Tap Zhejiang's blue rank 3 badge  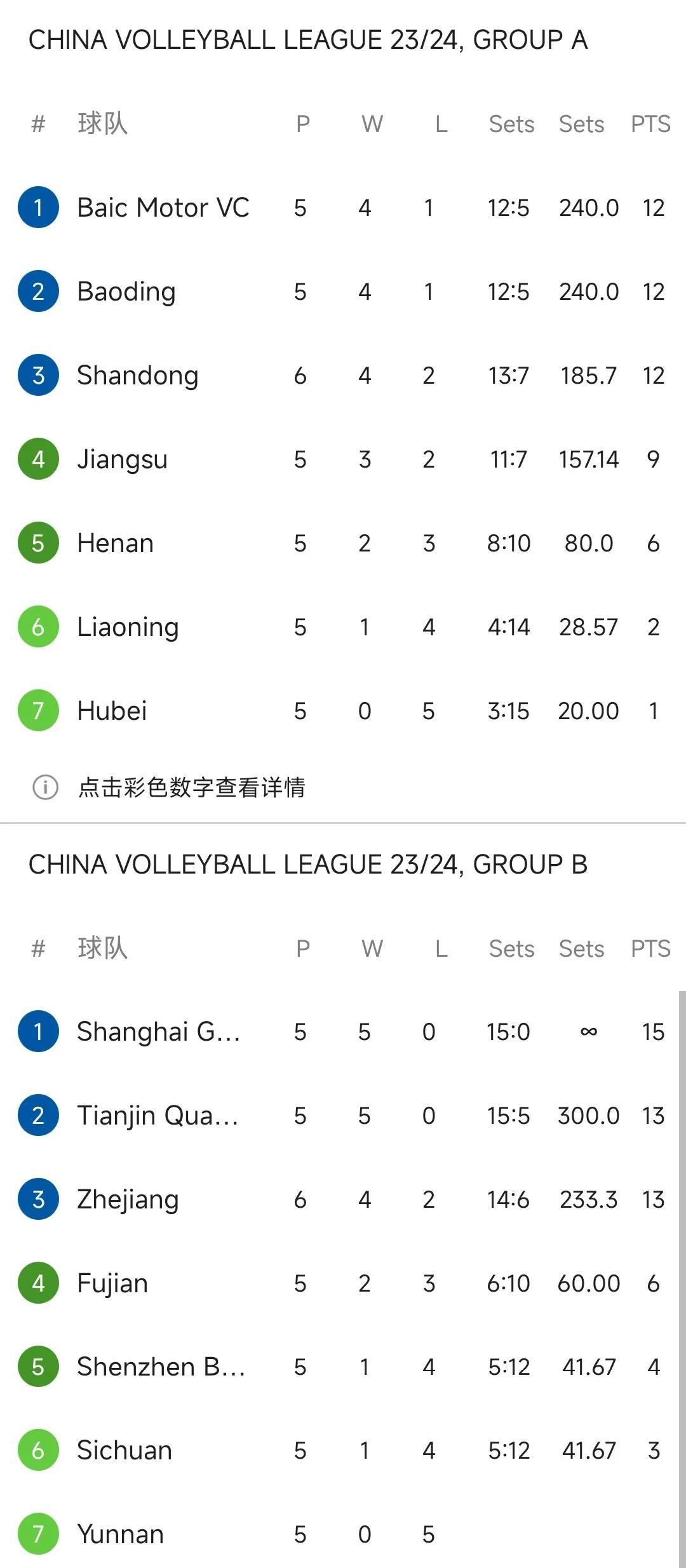click(x=38, y=1199)
